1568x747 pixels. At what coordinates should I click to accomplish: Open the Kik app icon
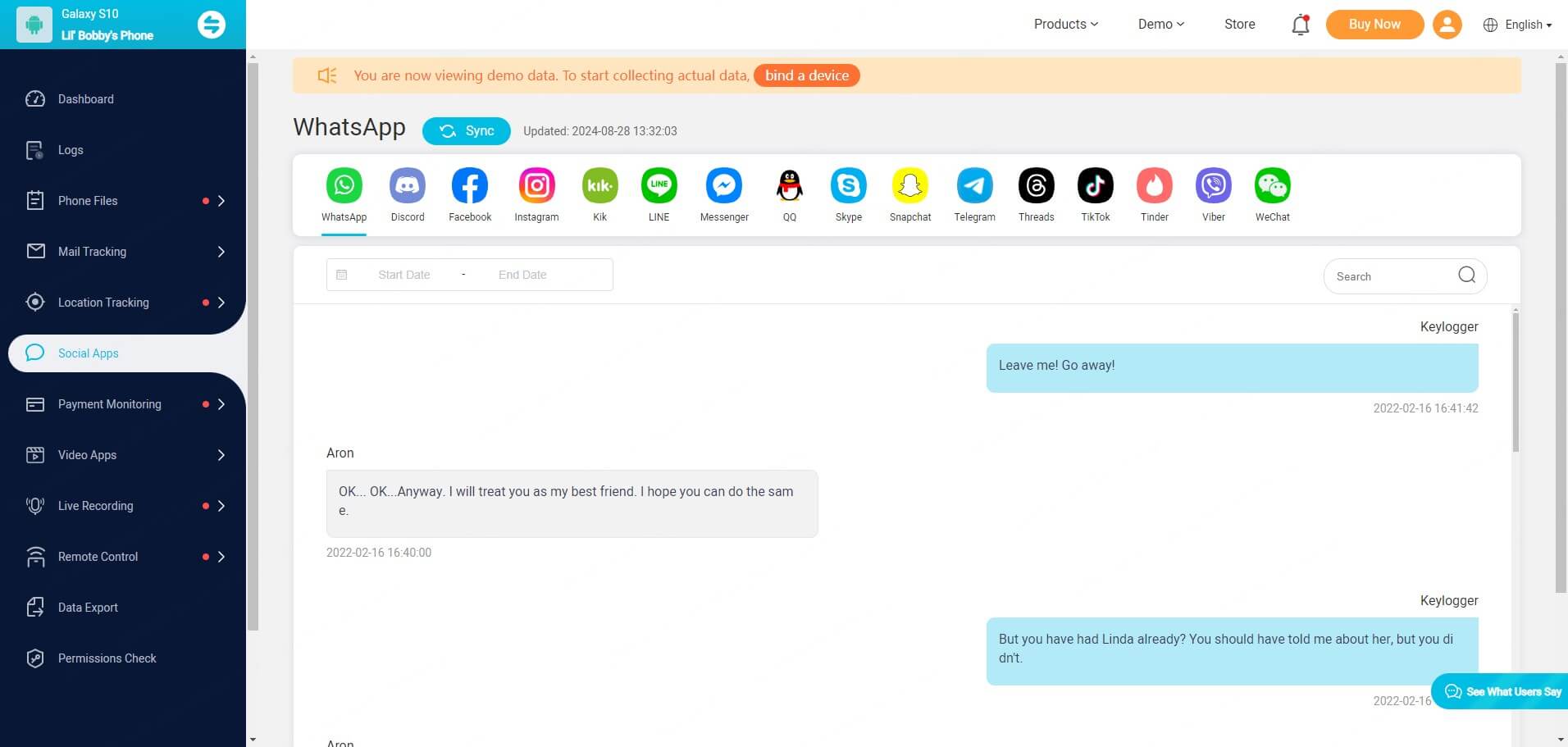click(599, 186)
